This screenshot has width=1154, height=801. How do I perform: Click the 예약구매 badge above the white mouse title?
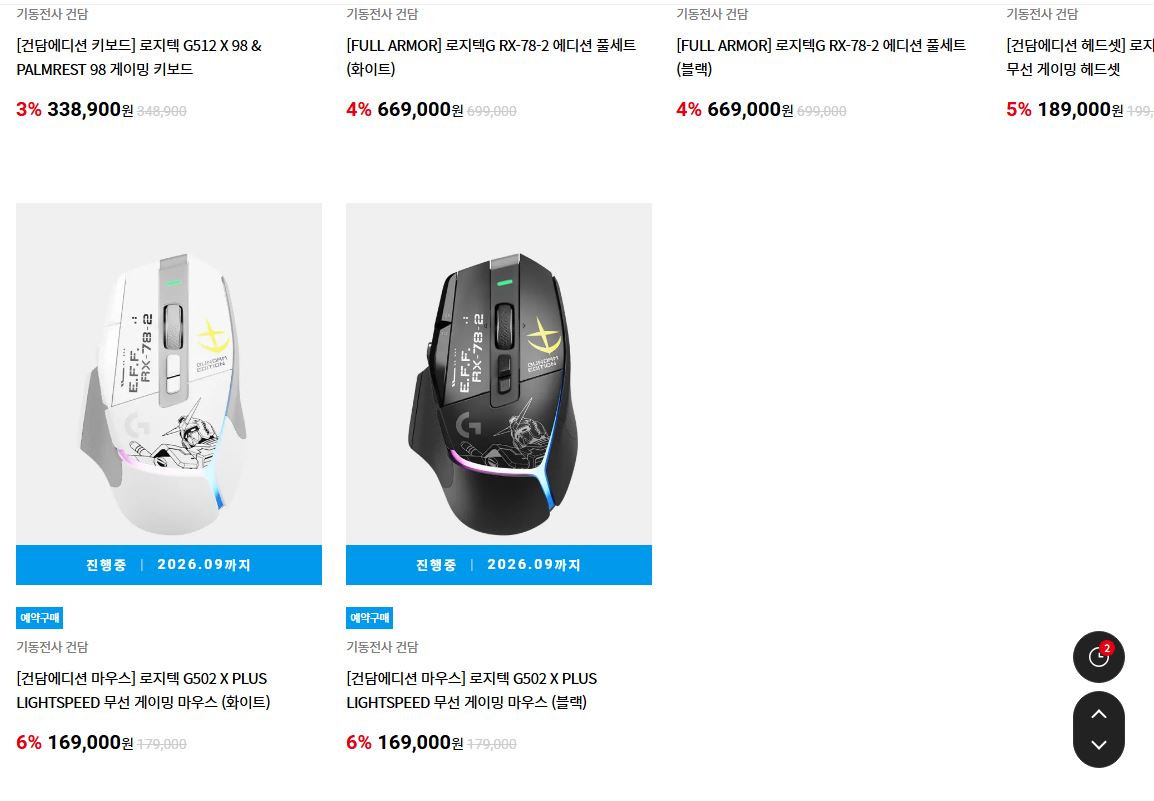(x=39, y=618)
